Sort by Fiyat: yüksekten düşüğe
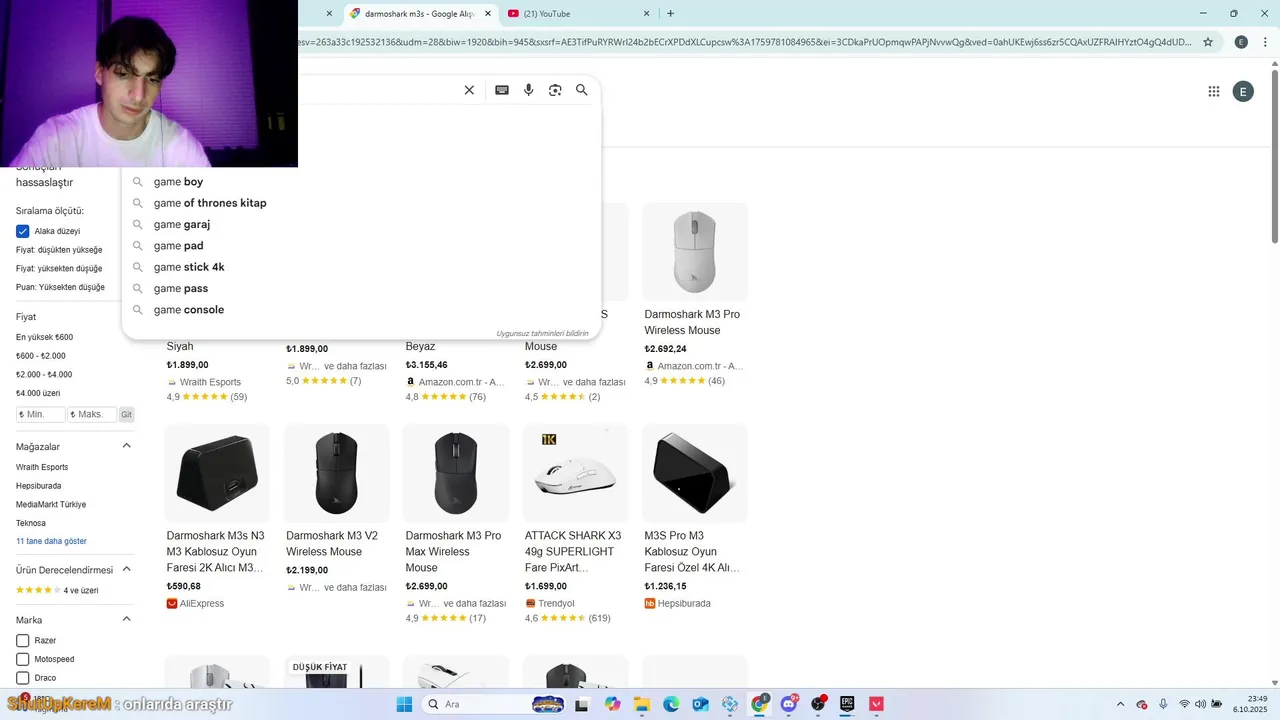This screenshot has height=720, width=1280. click(59, 269)
